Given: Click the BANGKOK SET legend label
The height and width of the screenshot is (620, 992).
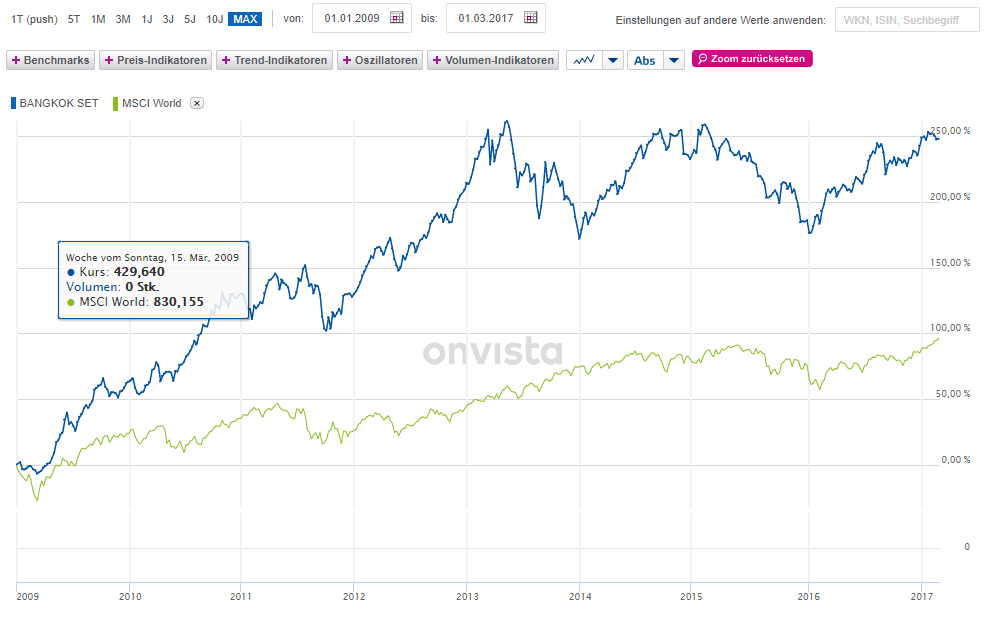Looking at the screenshot, I should point(59,103).
